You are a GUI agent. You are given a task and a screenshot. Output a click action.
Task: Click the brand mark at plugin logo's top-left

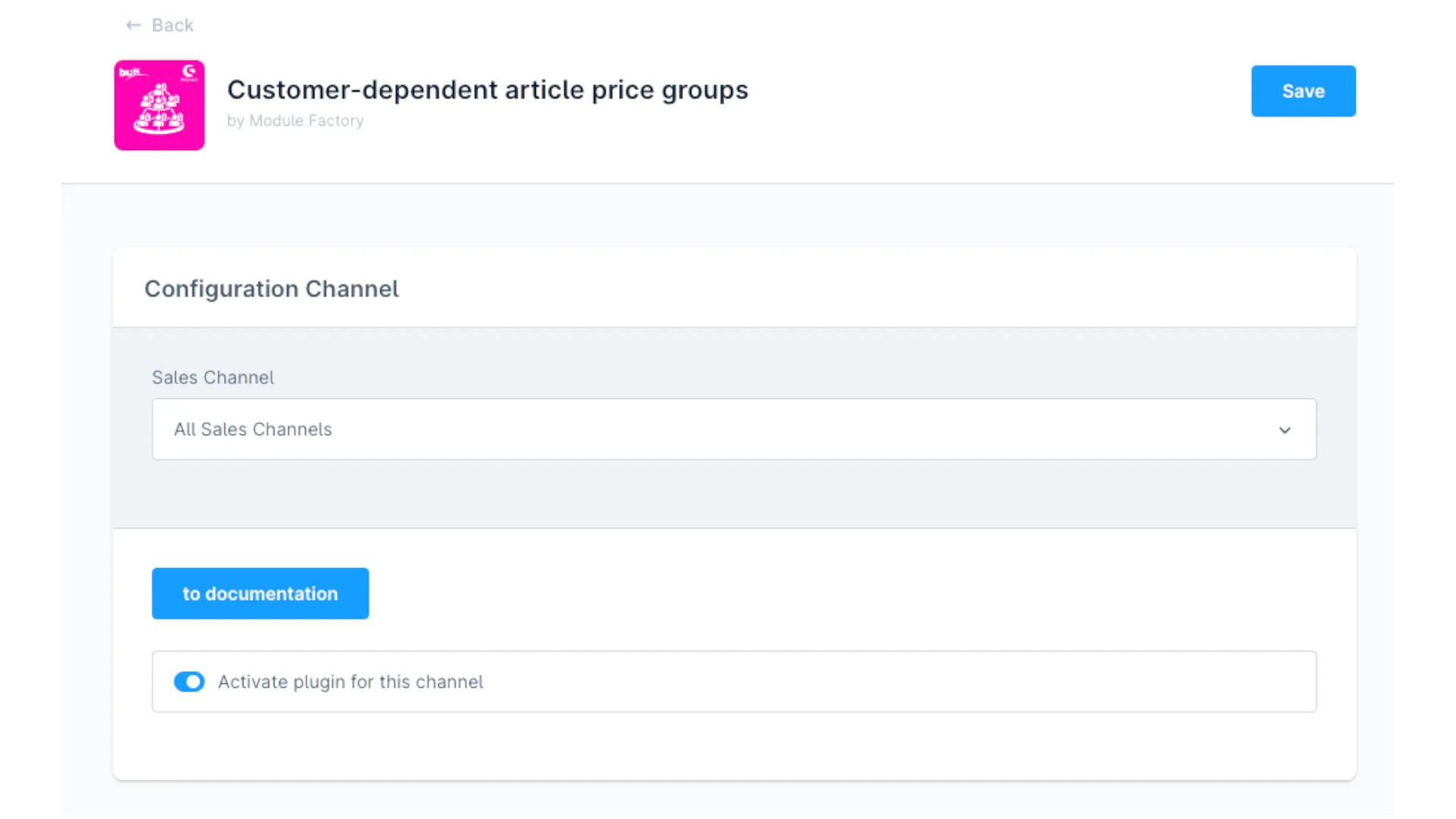130,73
